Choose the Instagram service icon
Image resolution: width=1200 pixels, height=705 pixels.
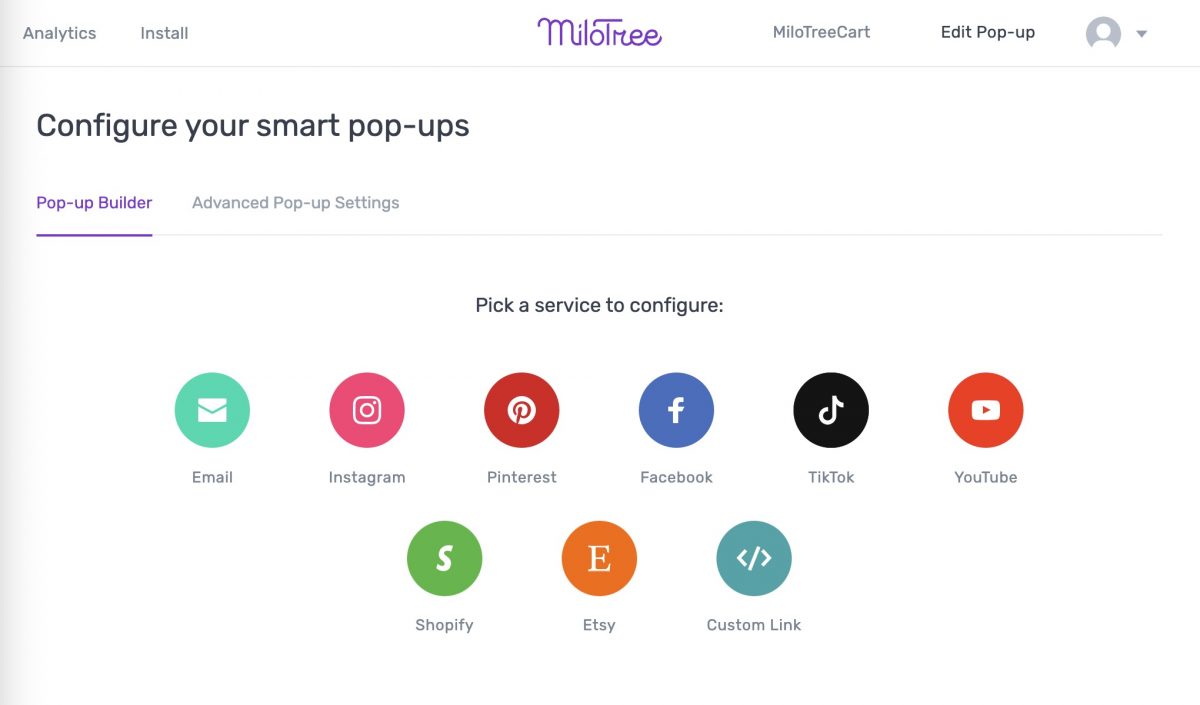pyautogui.click(x=367, y=410)
